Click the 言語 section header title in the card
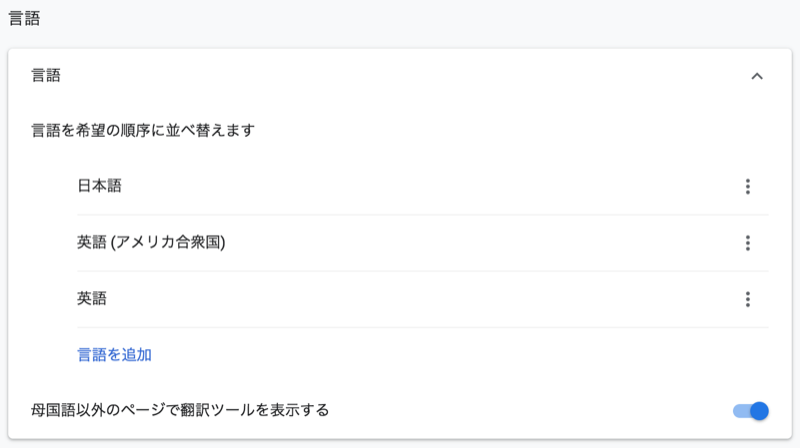The width and height of the screenshot is (800, 448). pyautogui.click(x=46, y=76)
